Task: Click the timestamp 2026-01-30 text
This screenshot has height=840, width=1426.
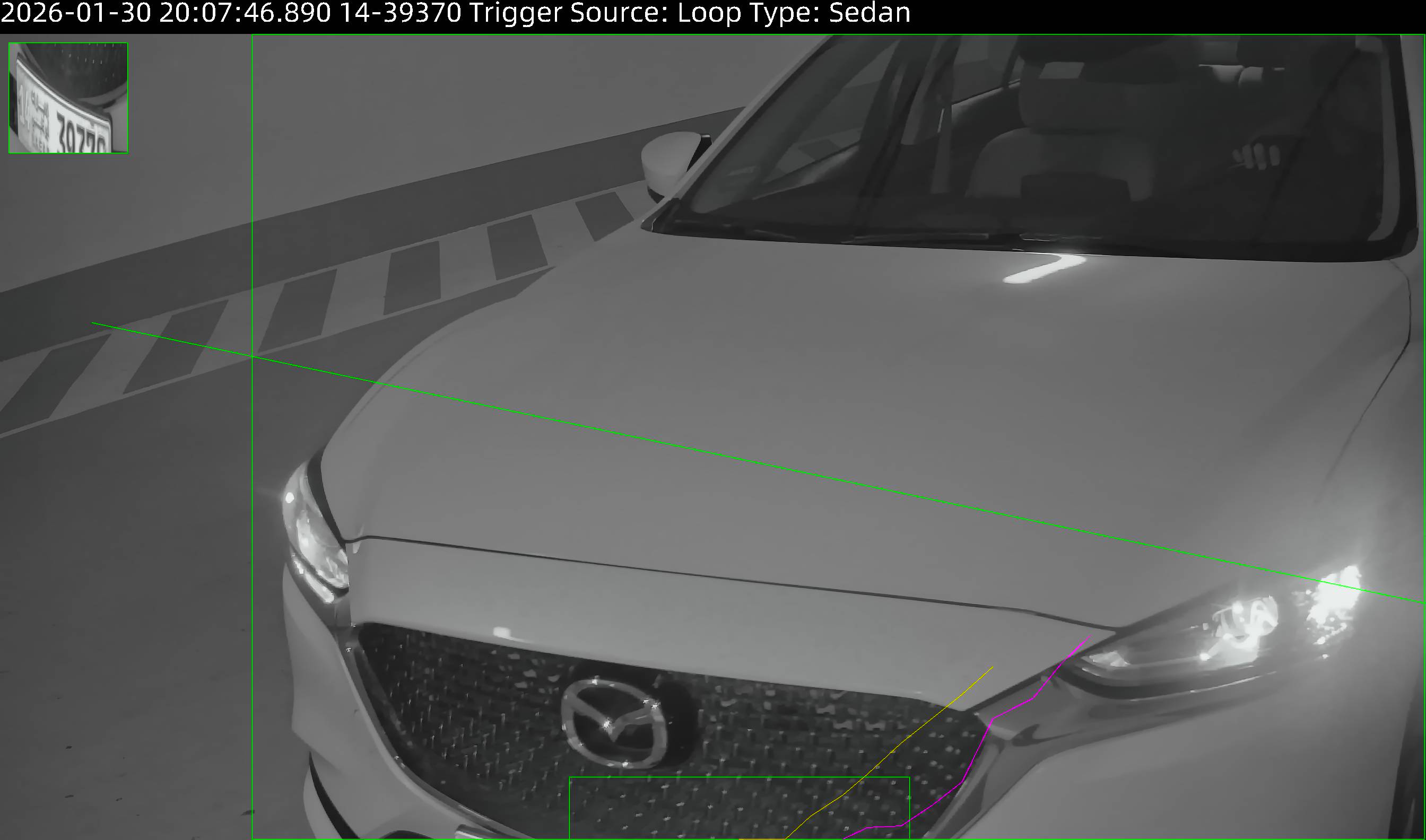Action: [x=76, y=13]
